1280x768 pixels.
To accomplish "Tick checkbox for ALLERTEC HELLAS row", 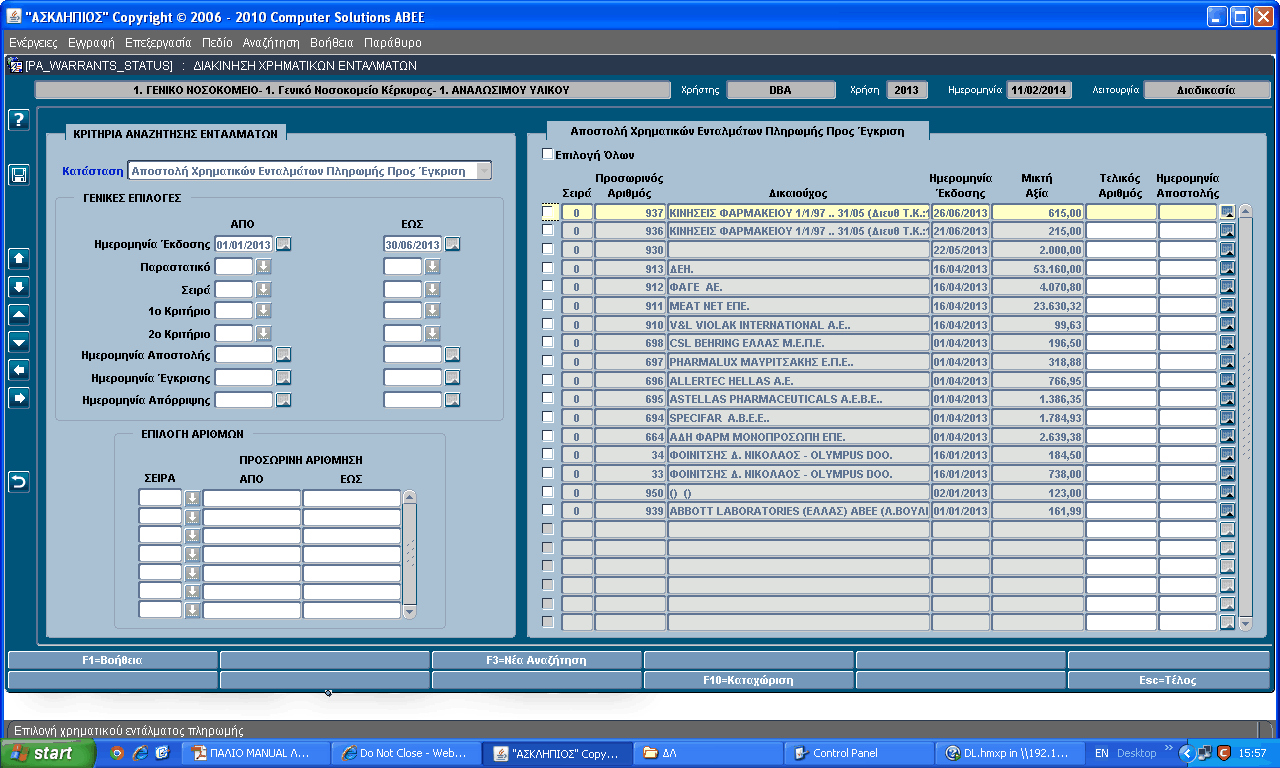I will (x=548, y=380).
